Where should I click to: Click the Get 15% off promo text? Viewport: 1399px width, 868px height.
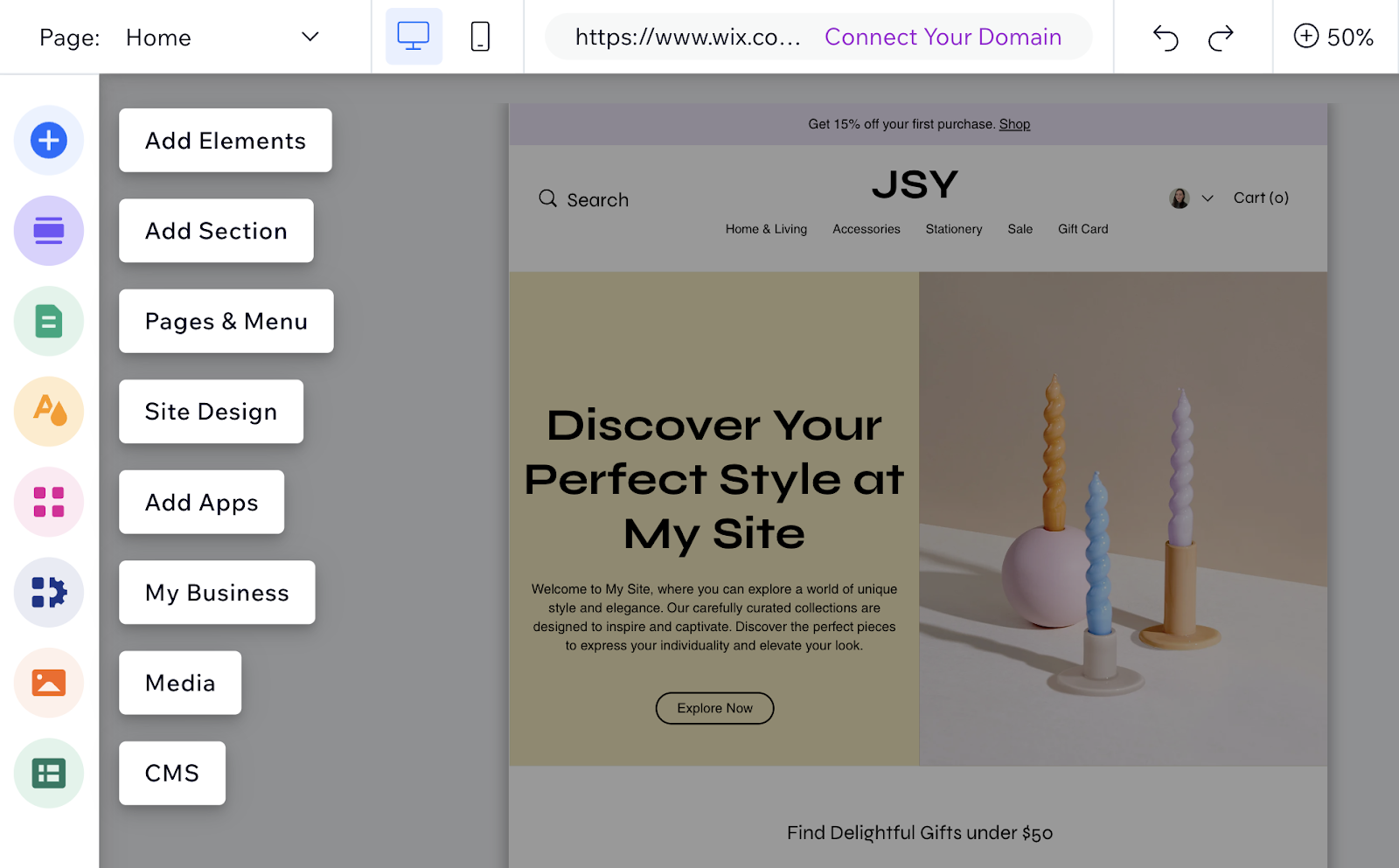click(x=901, y=124)
